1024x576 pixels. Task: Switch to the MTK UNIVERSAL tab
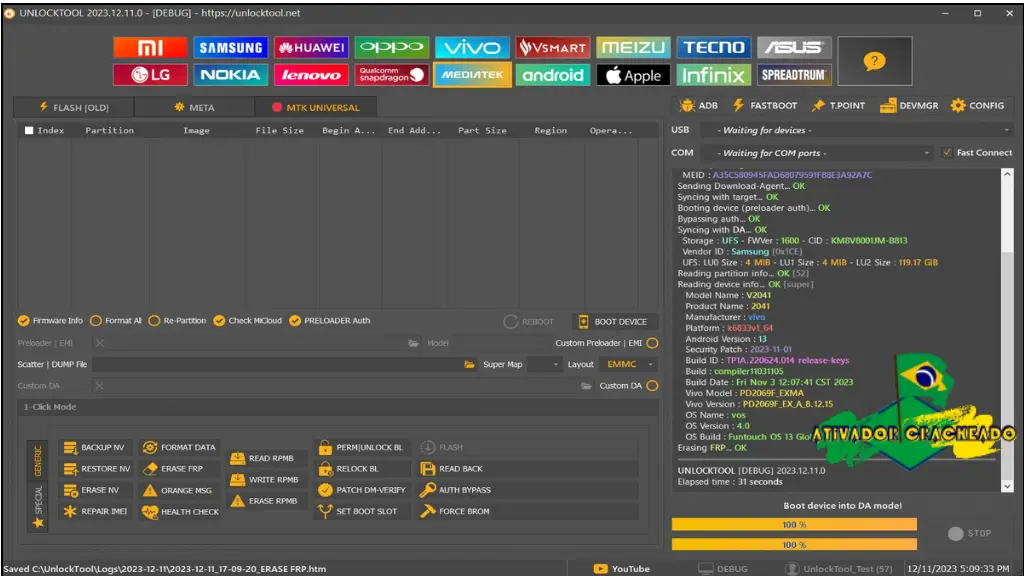(315, 107)
